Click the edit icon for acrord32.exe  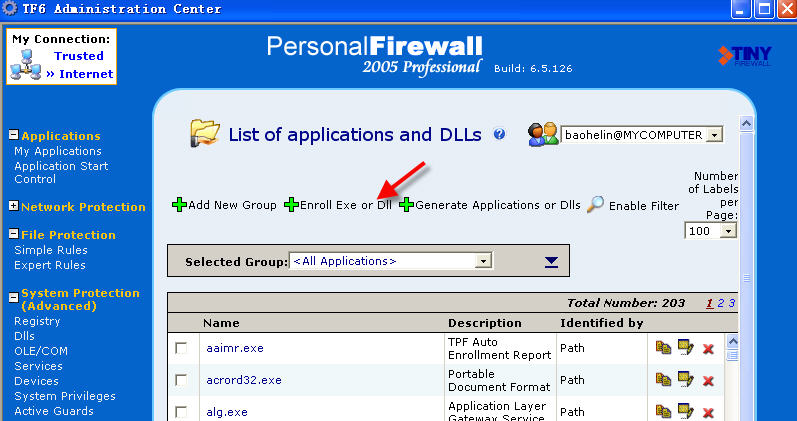click(685, 379)
